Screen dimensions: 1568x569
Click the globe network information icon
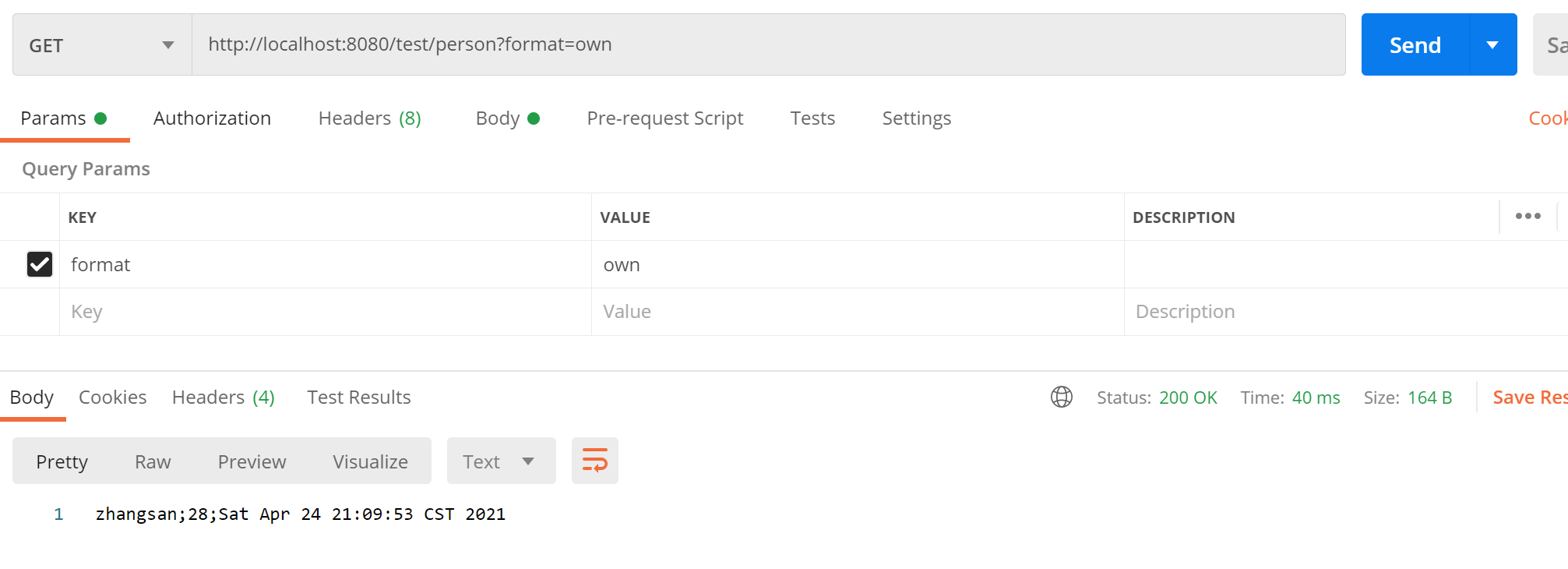tap(1061, 398)
